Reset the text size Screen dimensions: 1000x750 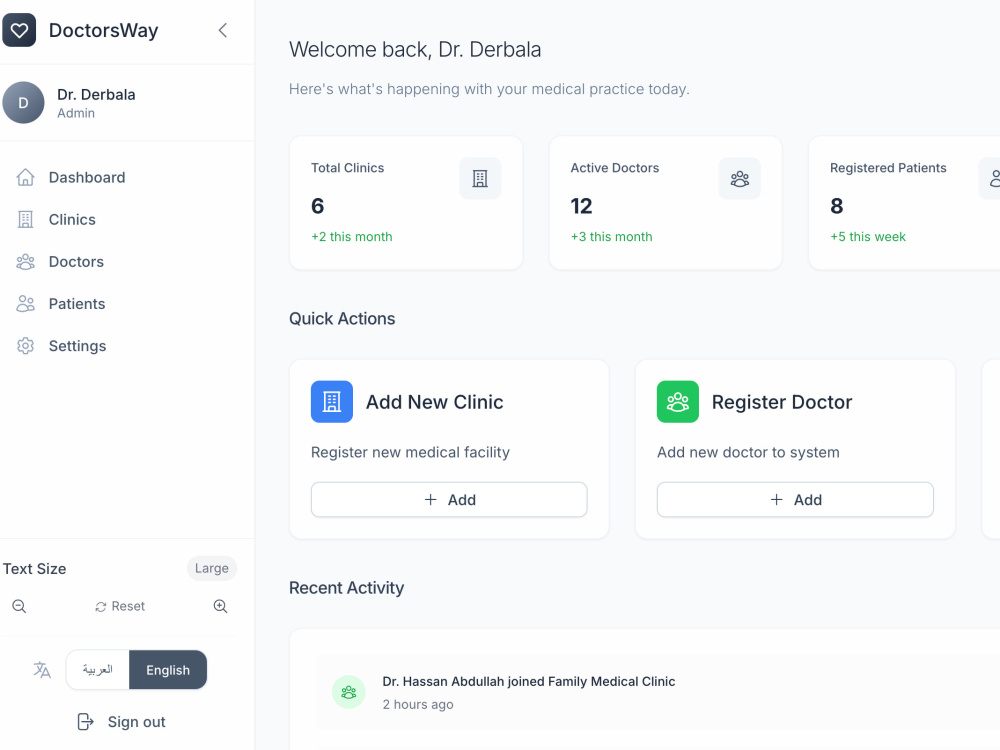coord(120,606)
